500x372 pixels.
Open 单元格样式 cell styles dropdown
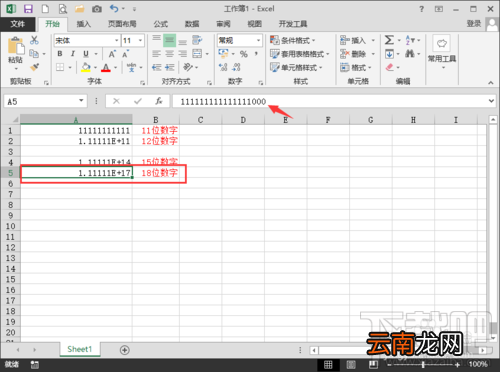296,68
